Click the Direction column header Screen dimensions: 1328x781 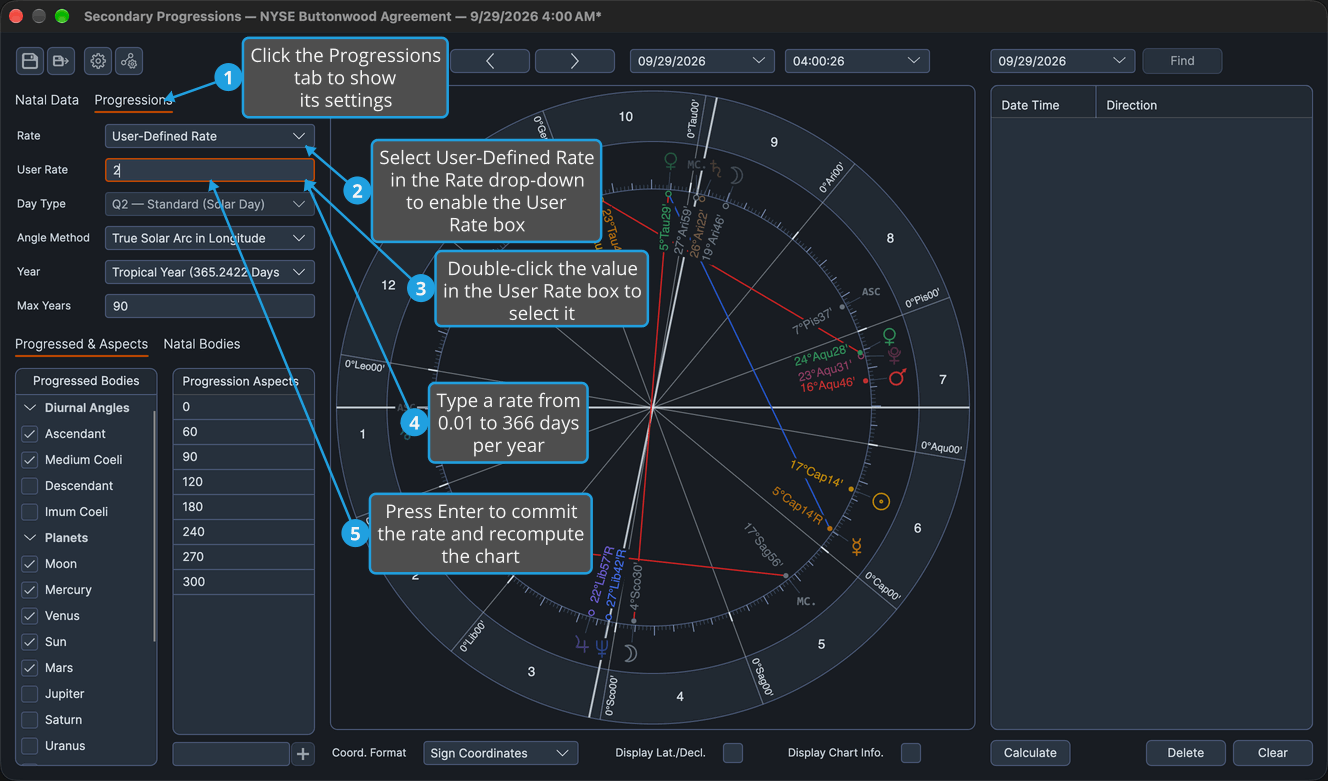1204,105
